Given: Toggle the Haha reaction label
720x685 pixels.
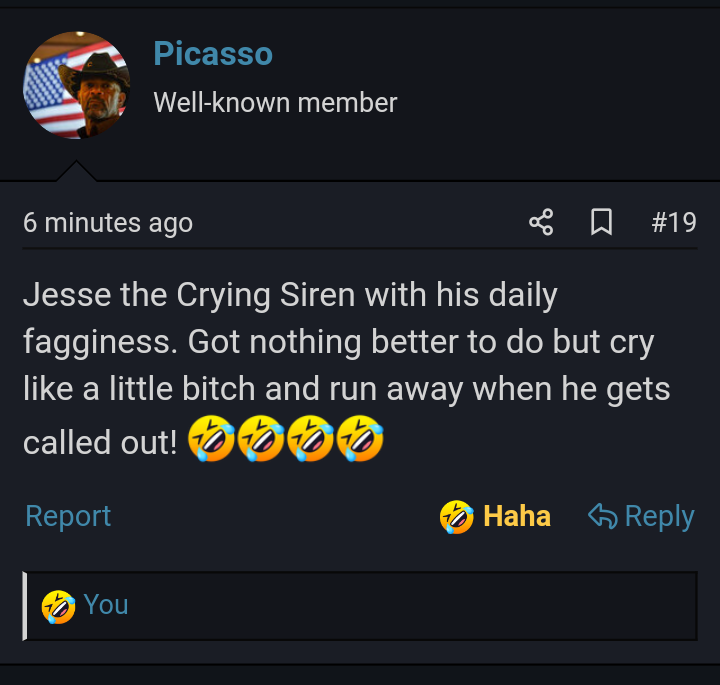Looking at the screenshot, I should click(516, 516).
